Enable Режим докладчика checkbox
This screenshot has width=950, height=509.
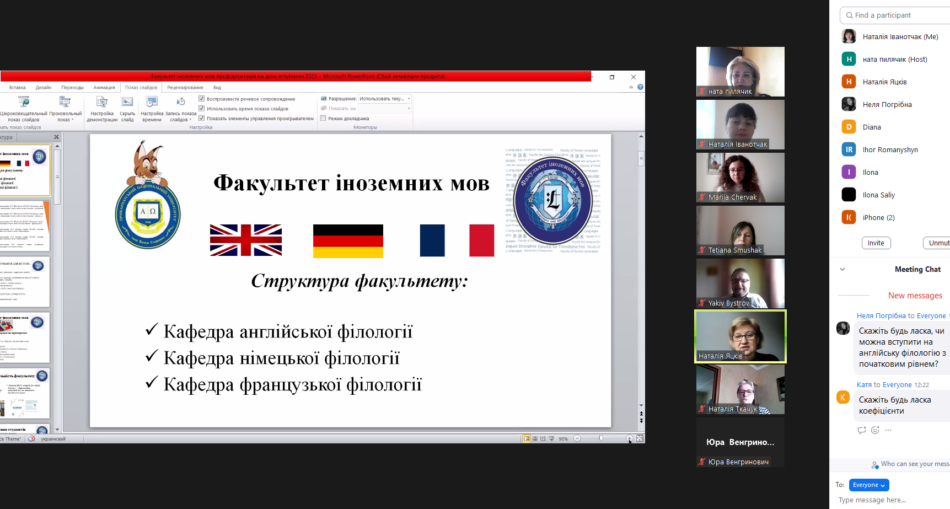[x=323, y=118]
